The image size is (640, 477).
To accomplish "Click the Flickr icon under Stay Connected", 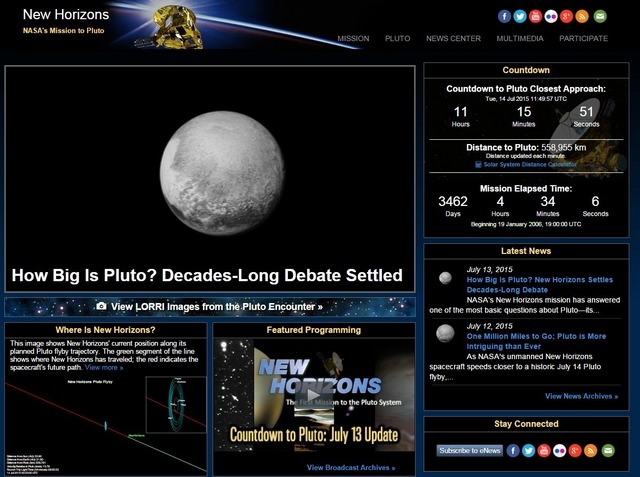I will (x=559, y=450).
